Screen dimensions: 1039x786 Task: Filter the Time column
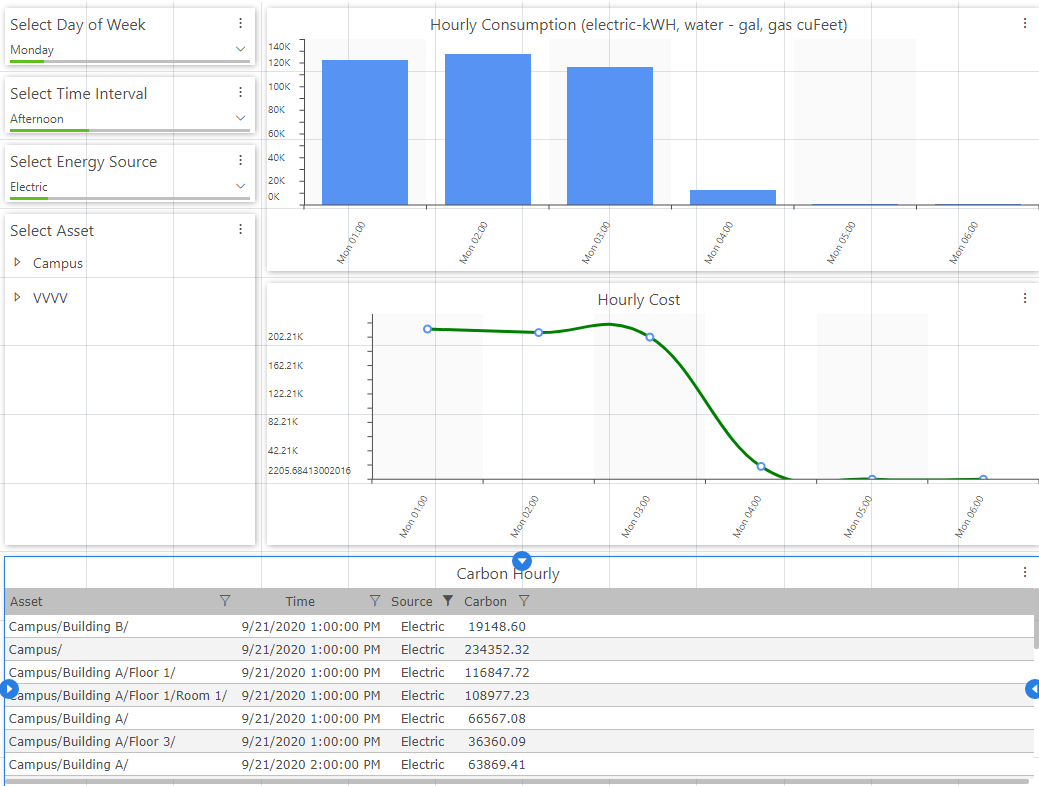pyautogui.click(x=375, y=600)
